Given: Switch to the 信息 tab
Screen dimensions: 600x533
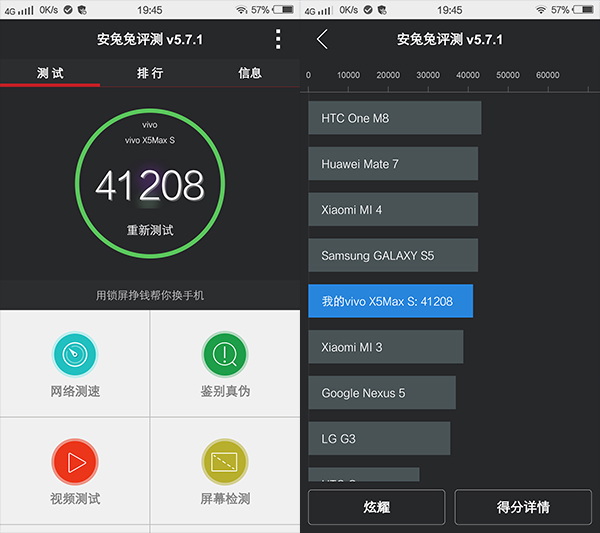Looking at the screenshot, I should point(250,73).
